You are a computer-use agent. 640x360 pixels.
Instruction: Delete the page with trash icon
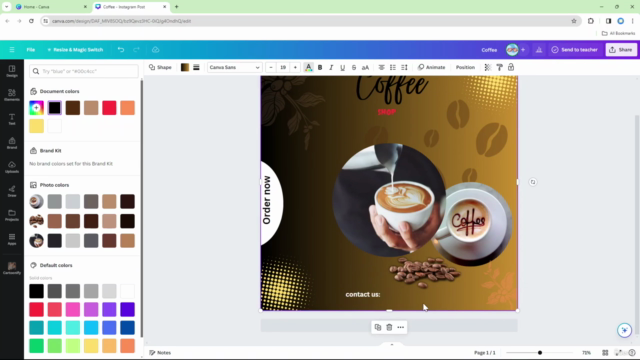click(389, 327)
